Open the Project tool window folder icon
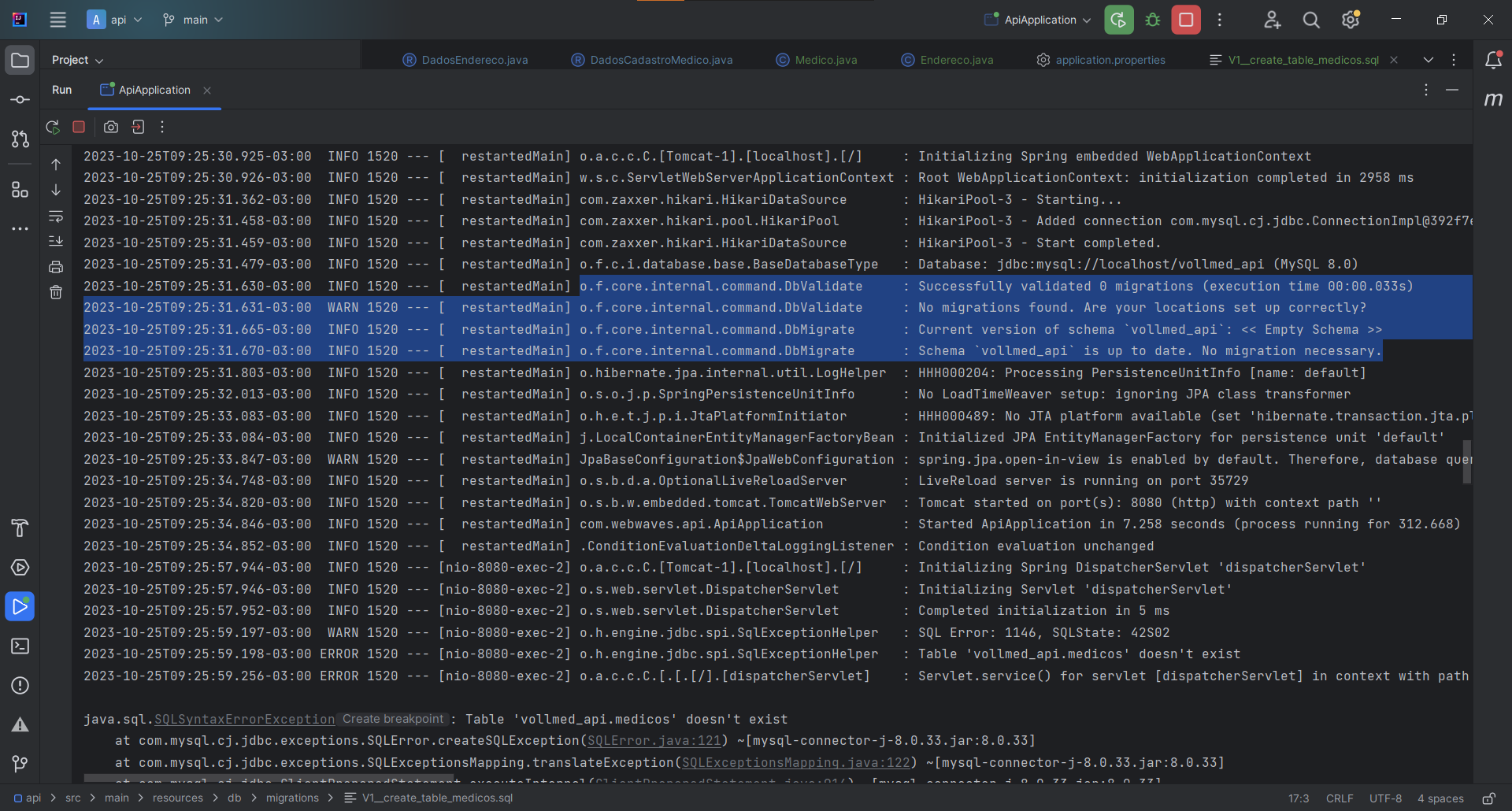Screen dimensions: 1512x811 [x=20, y=61]
